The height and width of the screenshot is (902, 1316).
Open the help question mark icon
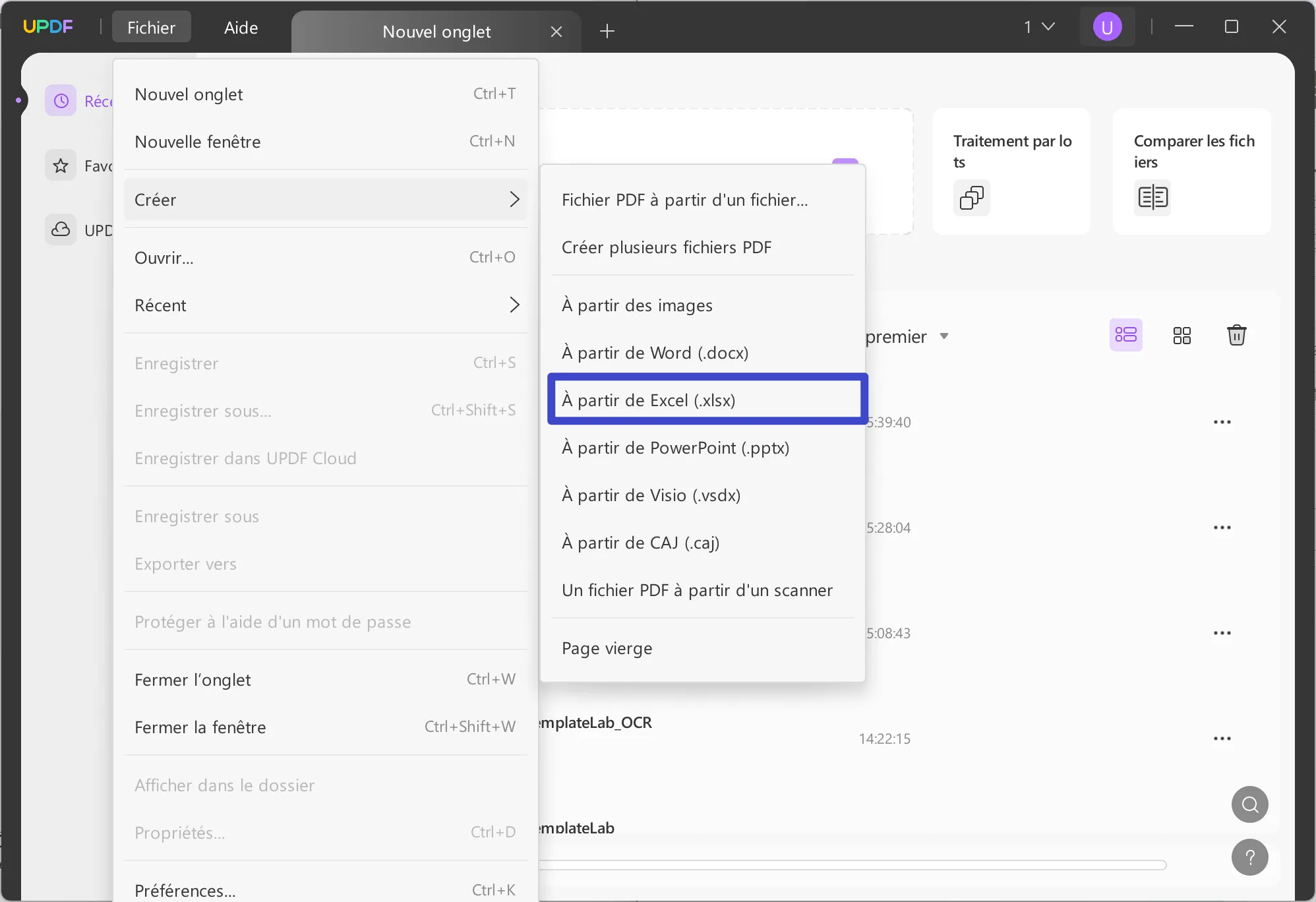click(x=1249, y=857)
